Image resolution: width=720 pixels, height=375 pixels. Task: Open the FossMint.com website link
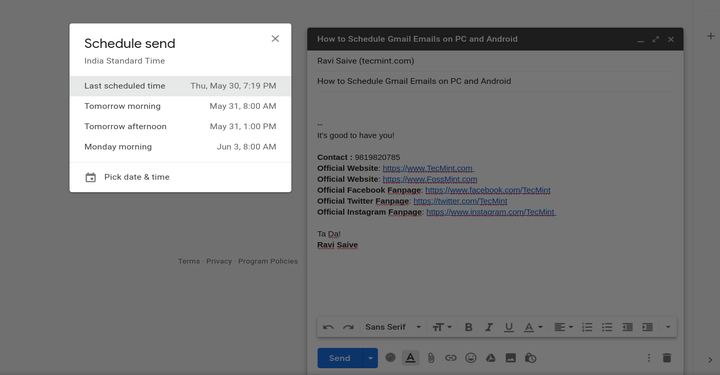pos(430,179)
